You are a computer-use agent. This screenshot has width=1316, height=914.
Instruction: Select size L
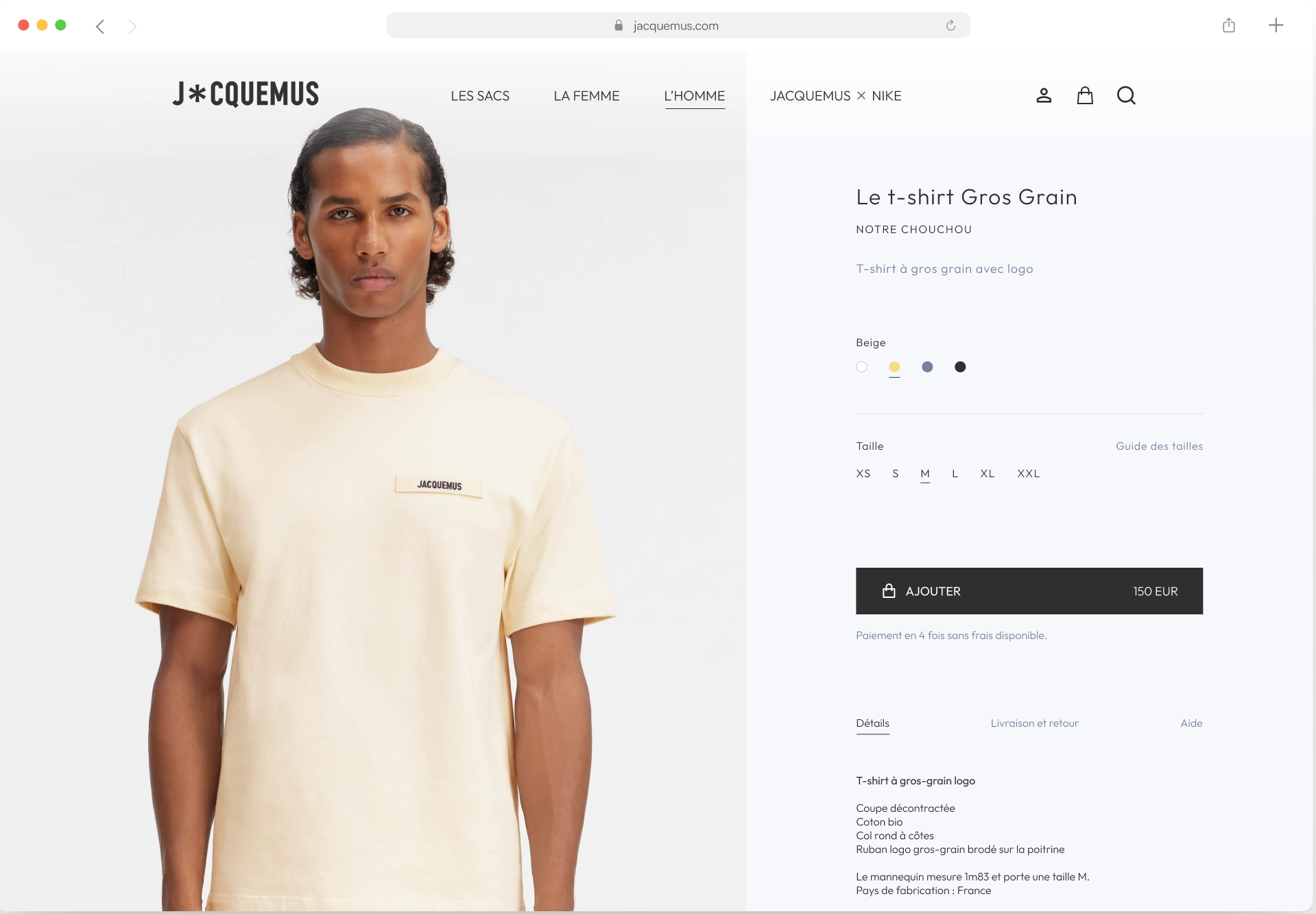pyautogui.click(x=955, y=474)
